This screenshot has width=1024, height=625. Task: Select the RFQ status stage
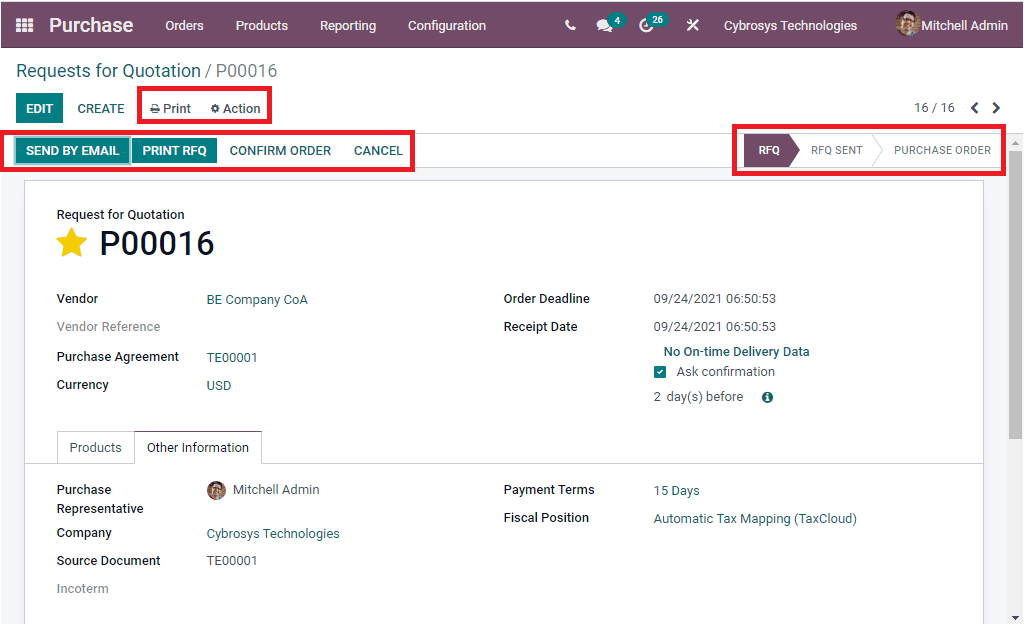click(768, 150)
